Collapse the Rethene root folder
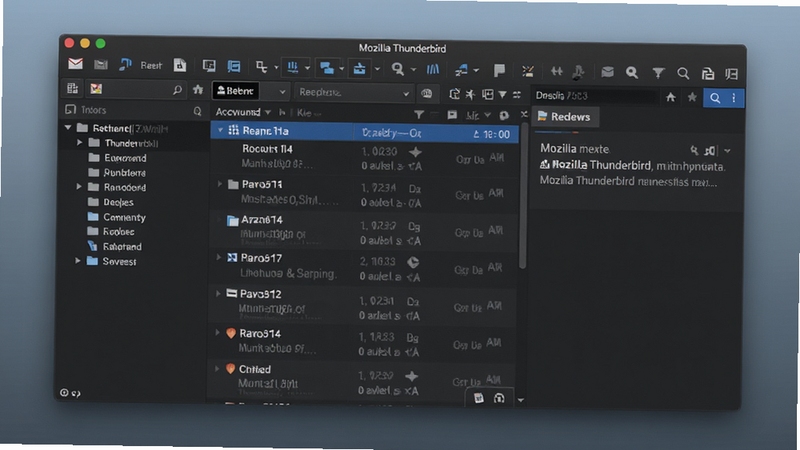Image resolution: width=800 pixels, height=450 pixels. click(x=68, y=128)
